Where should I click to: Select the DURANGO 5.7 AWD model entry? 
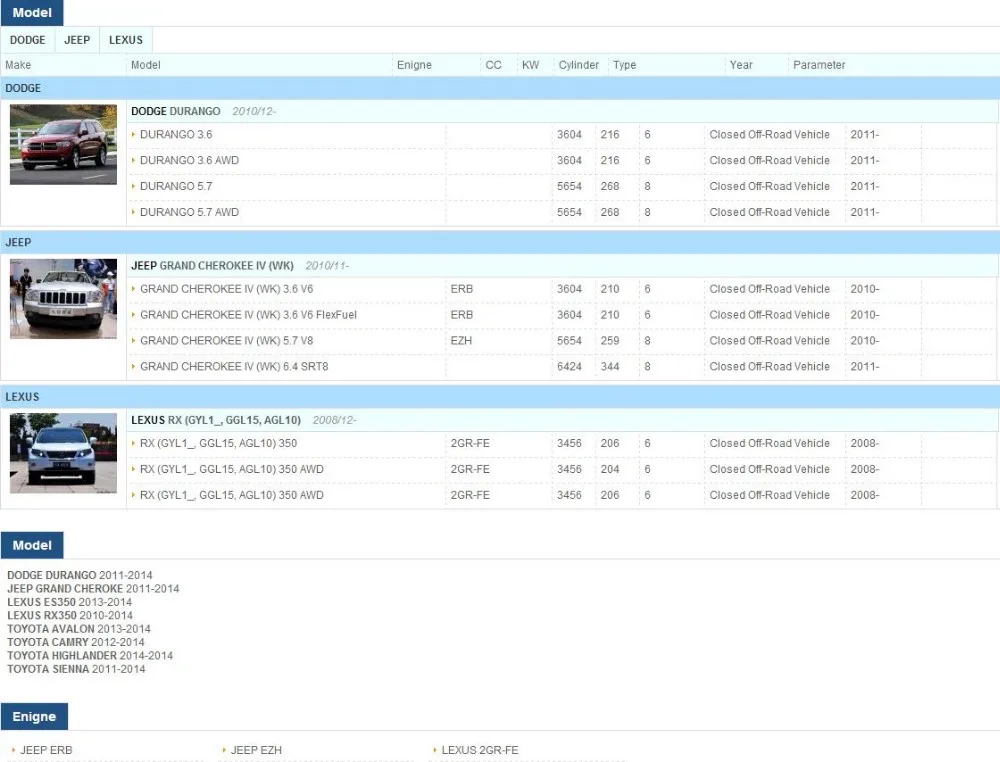tap(189, 212)
